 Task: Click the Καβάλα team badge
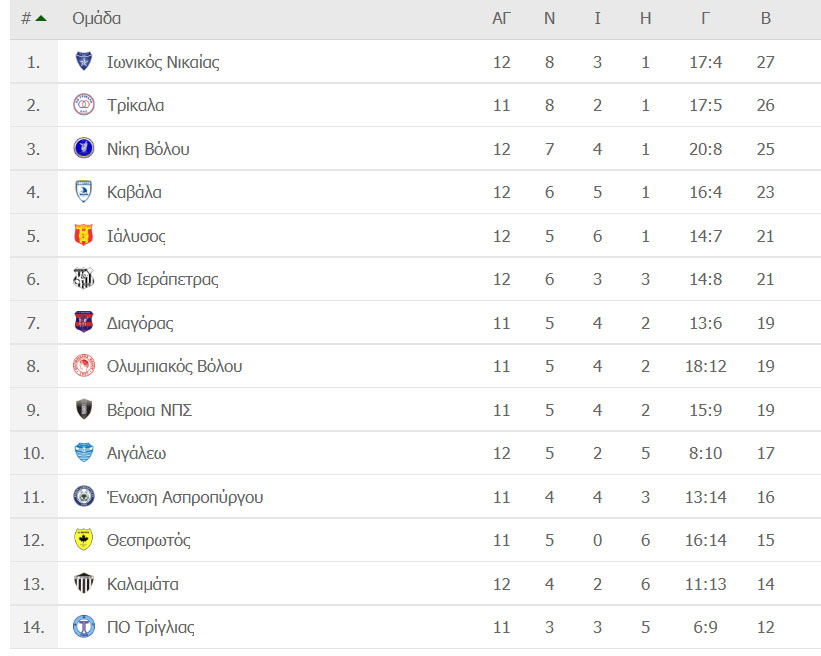pos(84,192)
